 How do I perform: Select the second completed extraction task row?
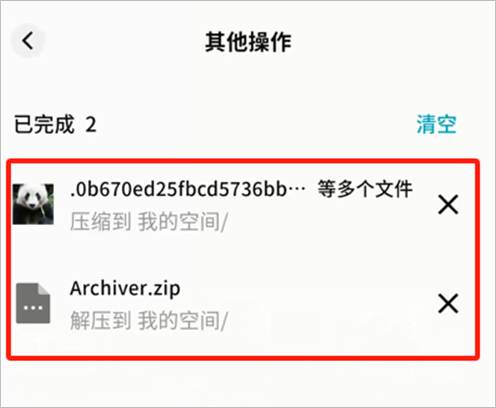[x=243, y=304]
